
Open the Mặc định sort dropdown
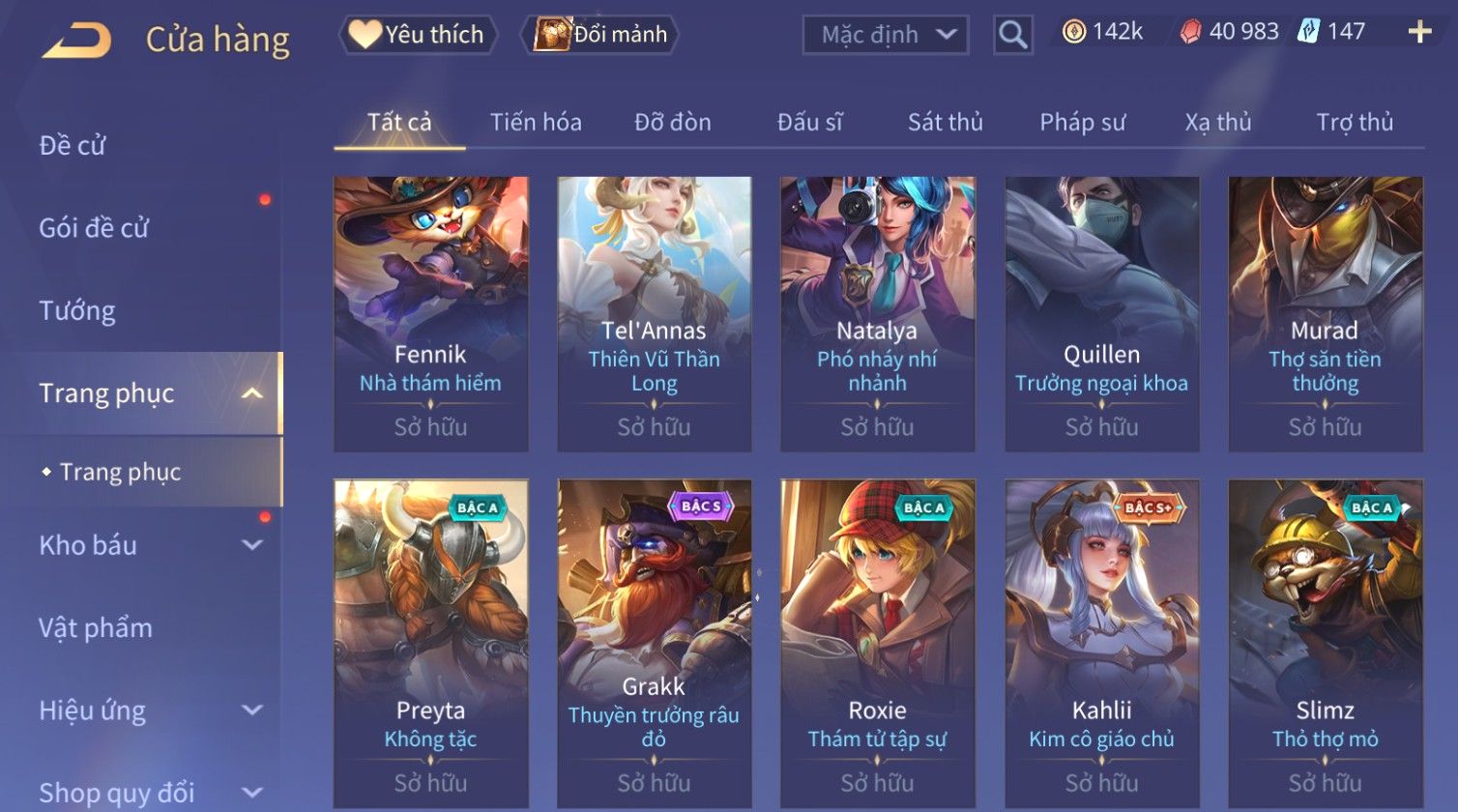click(x=885, y=35)
